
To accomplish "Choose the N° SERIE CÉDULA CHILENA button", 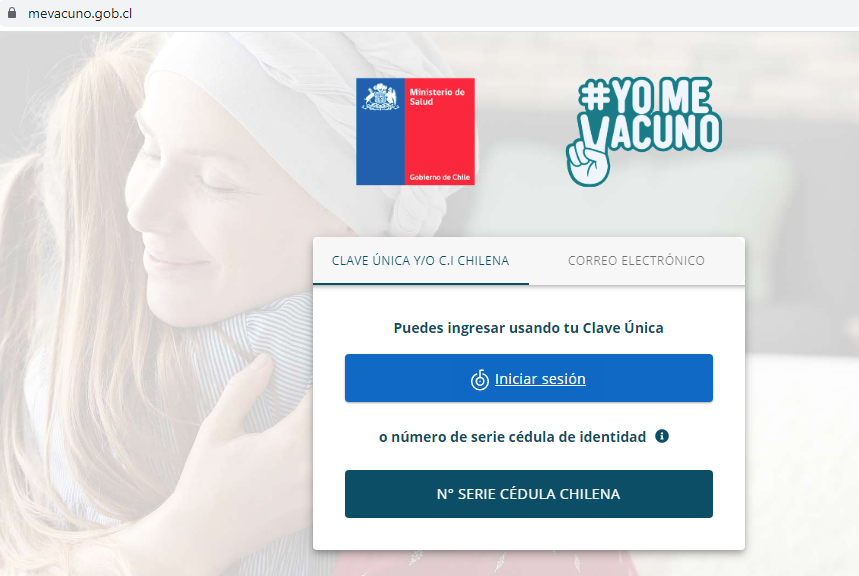I will pos(529,494).
